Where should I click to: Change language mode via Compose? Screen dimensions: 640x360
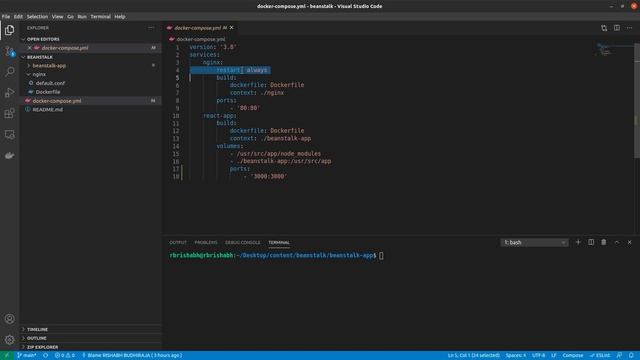573,355
